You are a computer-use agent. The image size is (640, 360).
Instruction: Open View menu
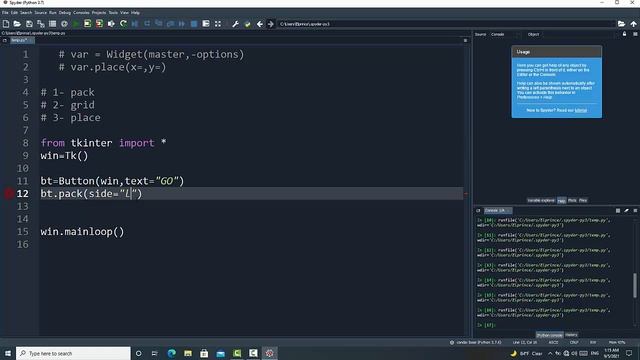(x=124, y=13)
